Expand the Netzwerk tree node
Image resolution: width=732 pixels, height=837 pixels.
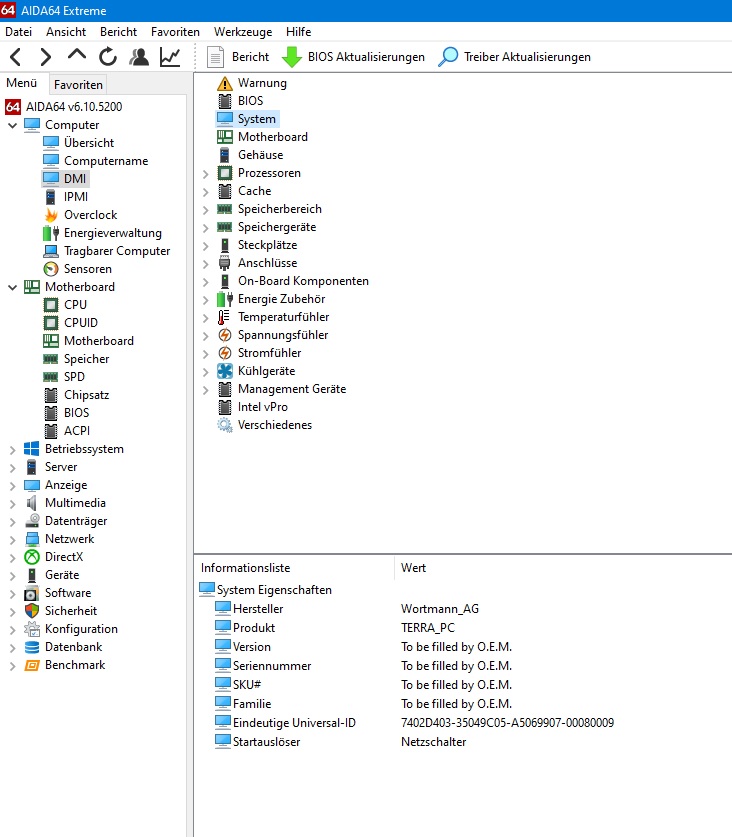[13, 540]
